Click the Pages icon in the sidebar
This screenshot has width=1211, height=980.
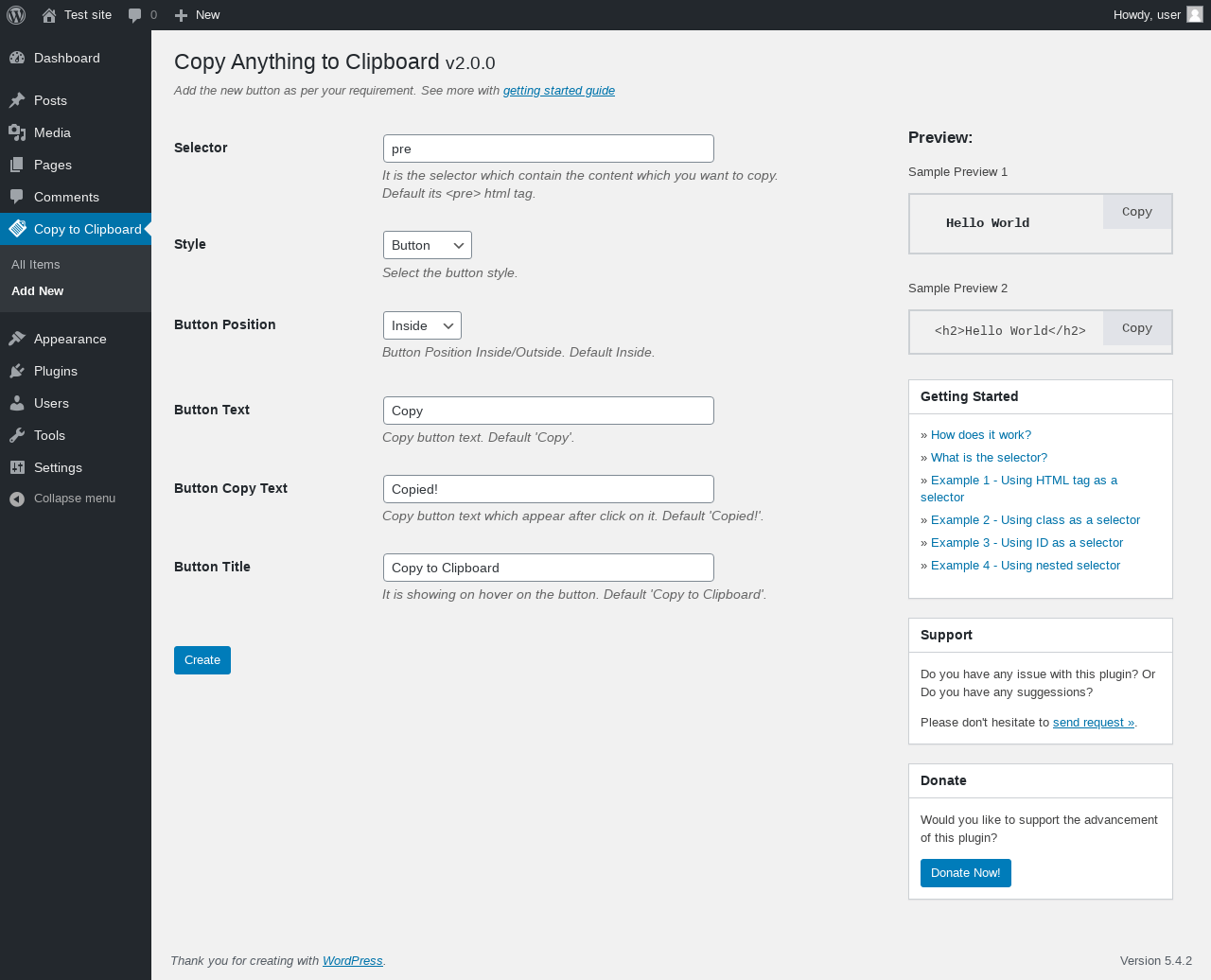[17, 165]
